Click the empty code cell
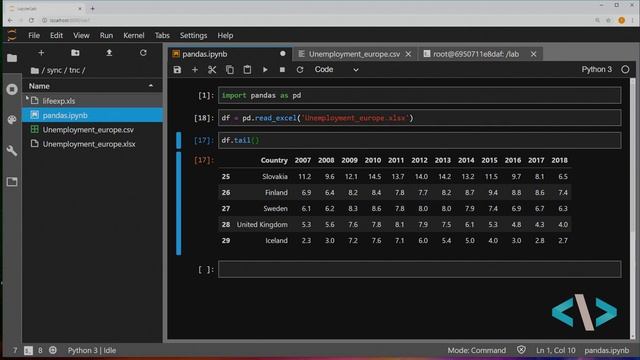 coord(420,269)
